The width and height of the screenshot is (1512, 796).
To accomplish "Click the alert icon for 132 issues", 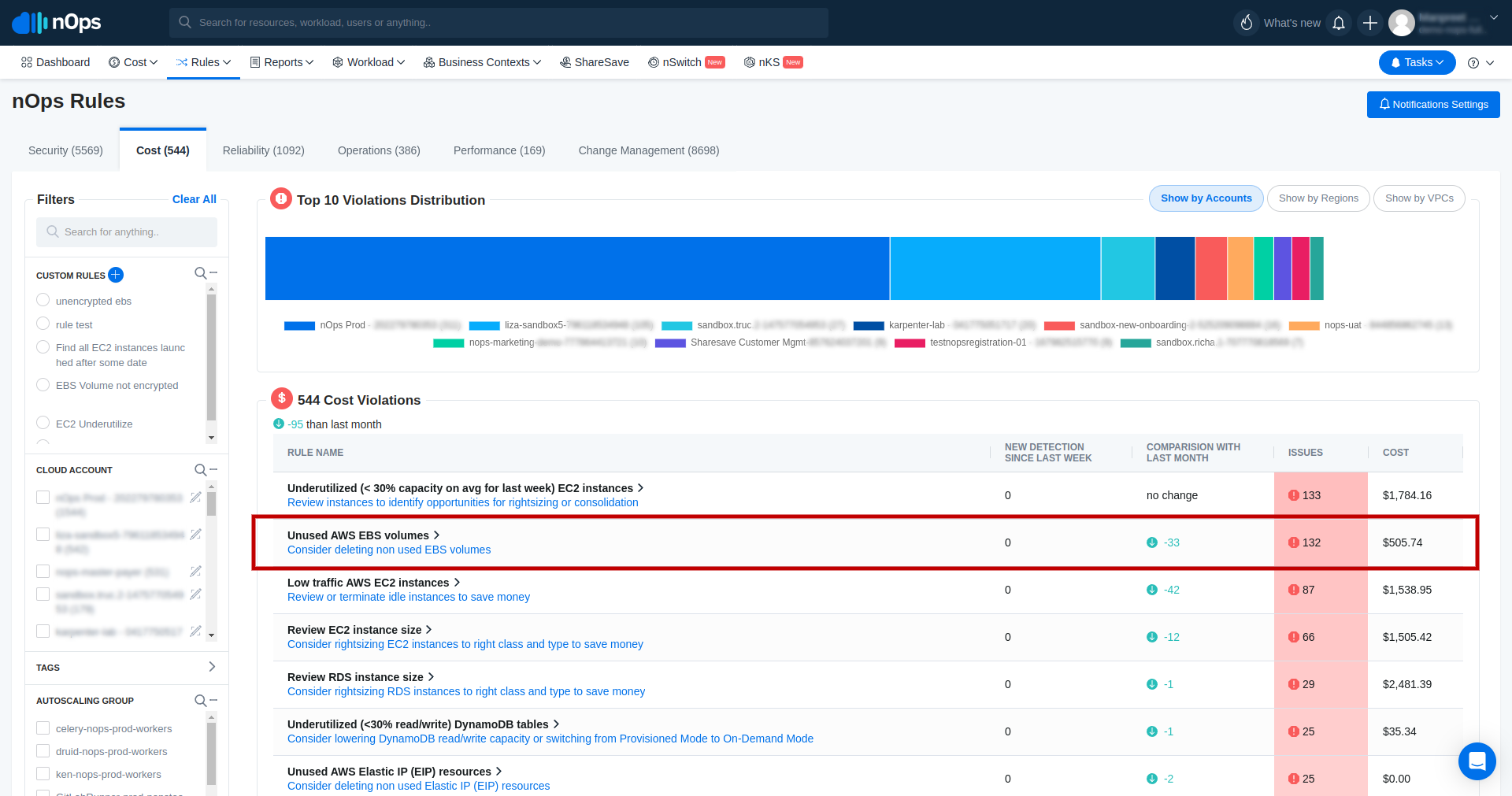I will [1293, 542].
